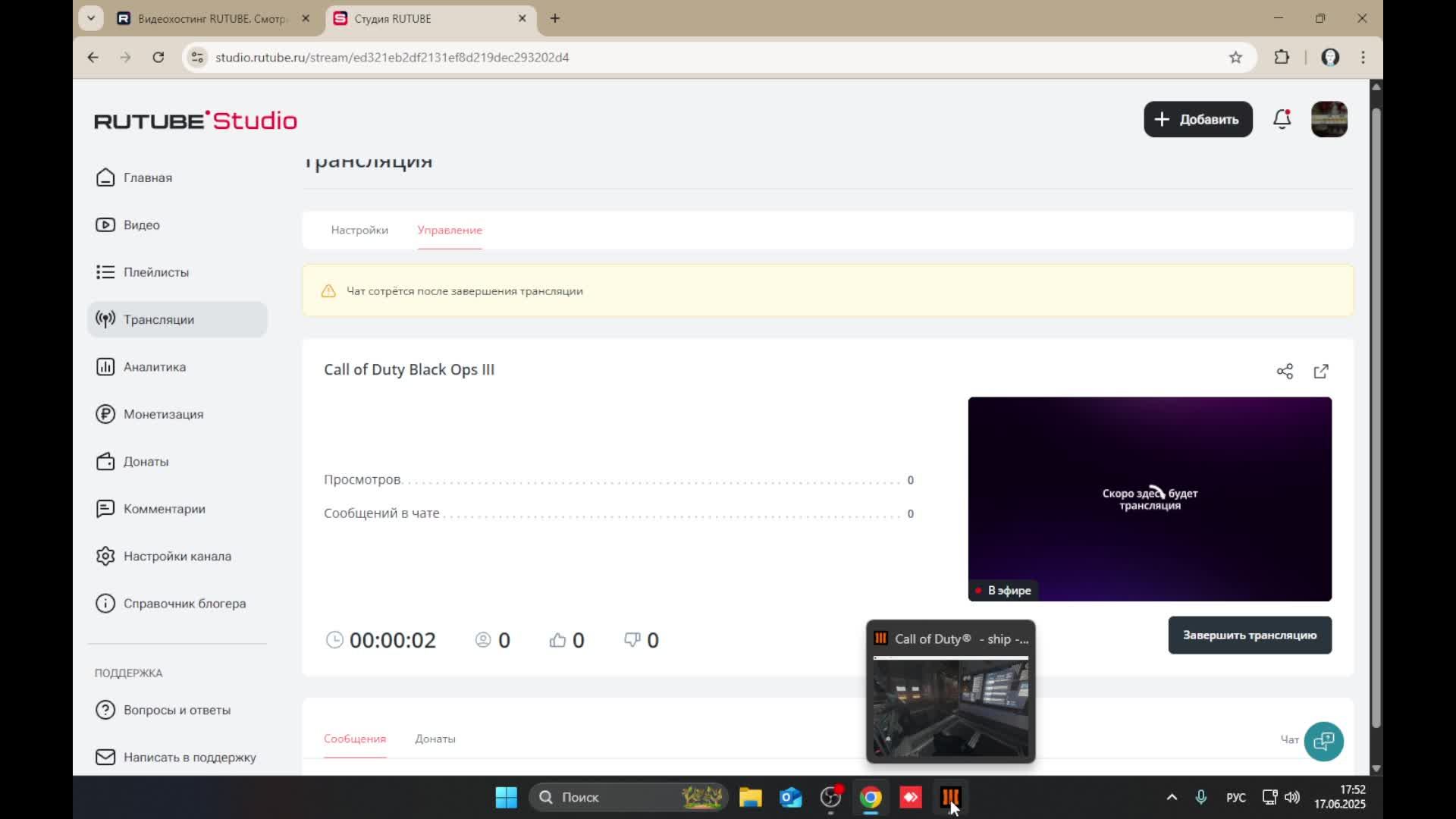Open the Донаты chat tab
The height and width of the screenshot is (819, 1456).
(435, 739)
